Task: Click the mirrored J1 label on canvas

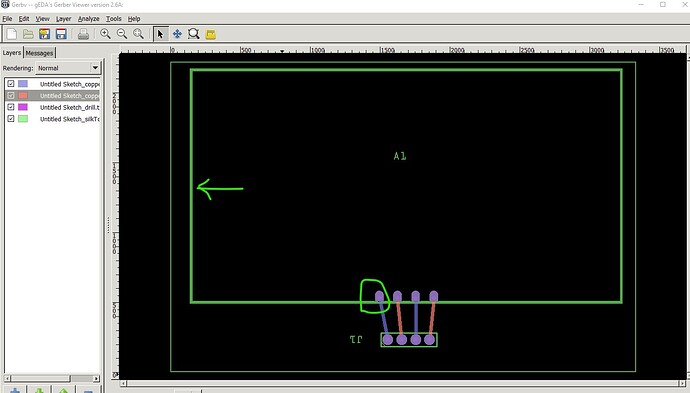Action: coord(356,339)
